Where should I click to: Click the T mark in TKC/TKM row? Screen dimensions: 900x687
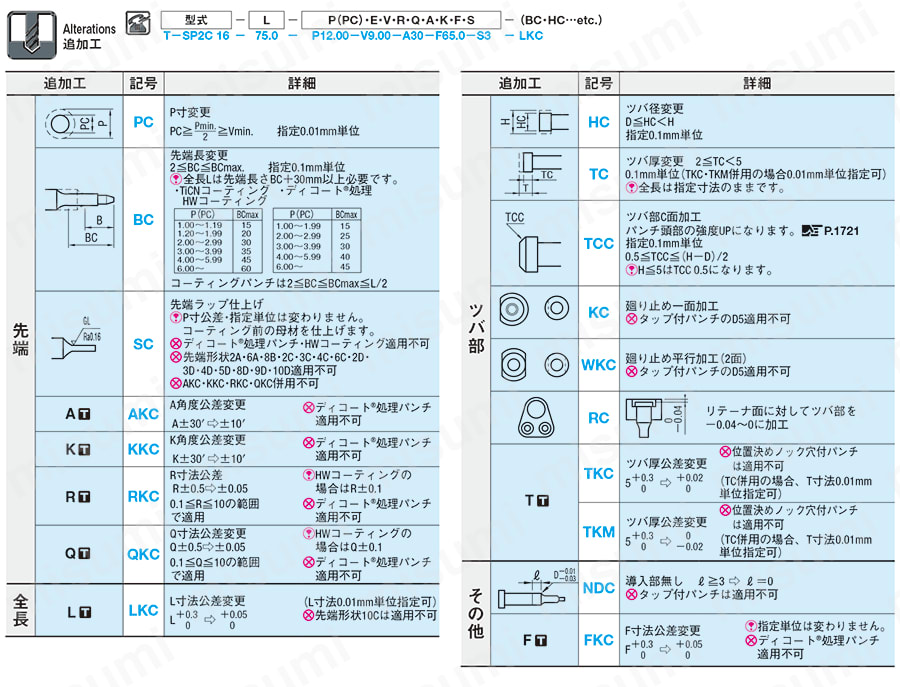pyautogui.click(x=542, y=501)
